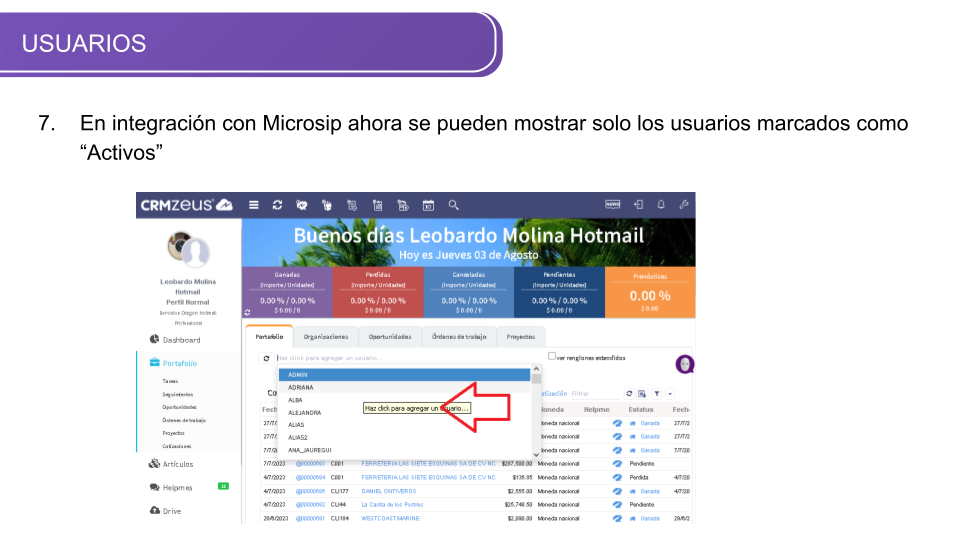Open the DANIEL ONTIVEROS link
The width and height of the screenshot is (960, 540).
click(389, 491)
